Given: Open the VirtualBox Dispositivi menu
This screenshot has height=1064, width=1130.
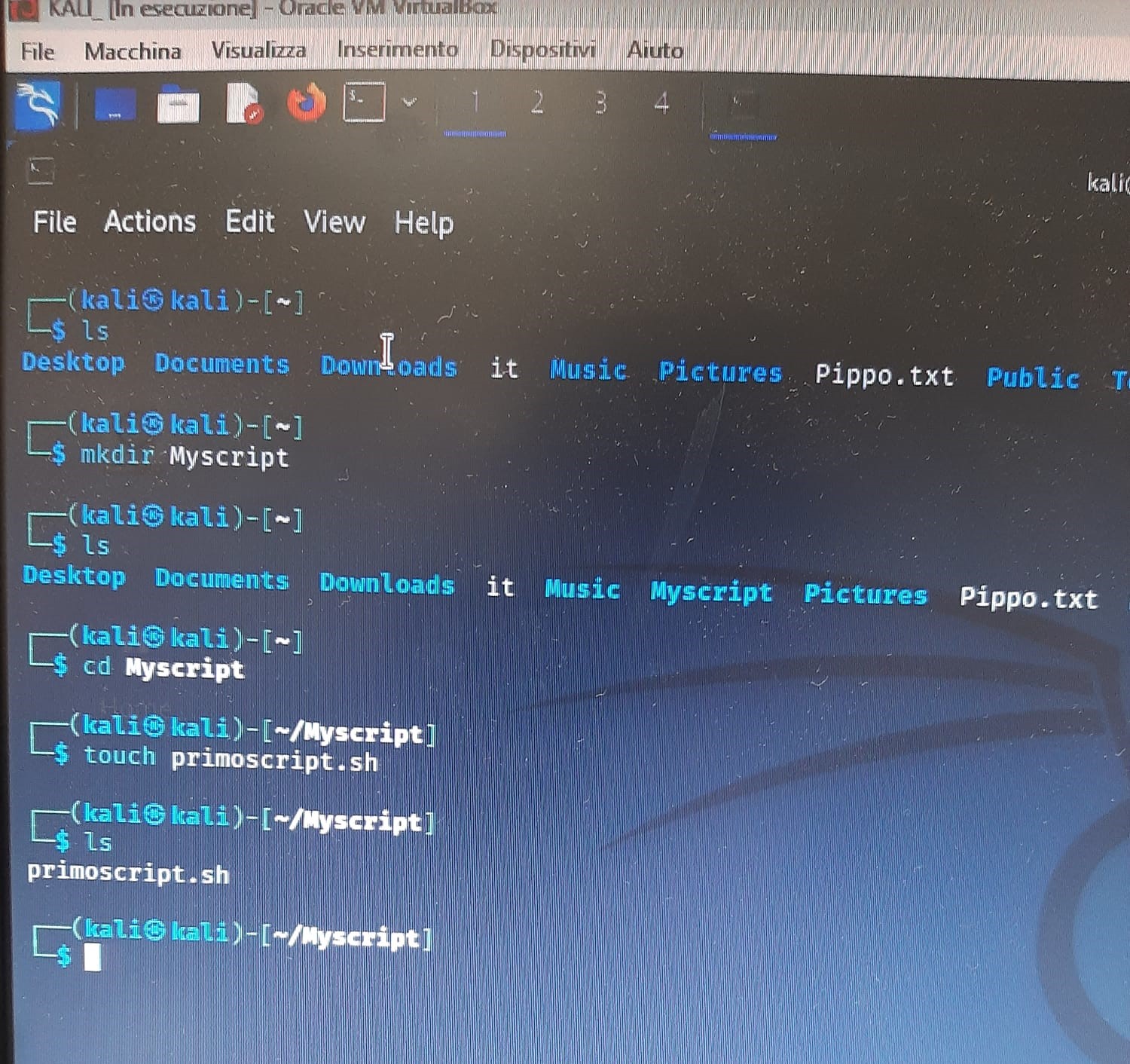Looking at the screenshot, I should pyautogui.click(x=542, y=50).
